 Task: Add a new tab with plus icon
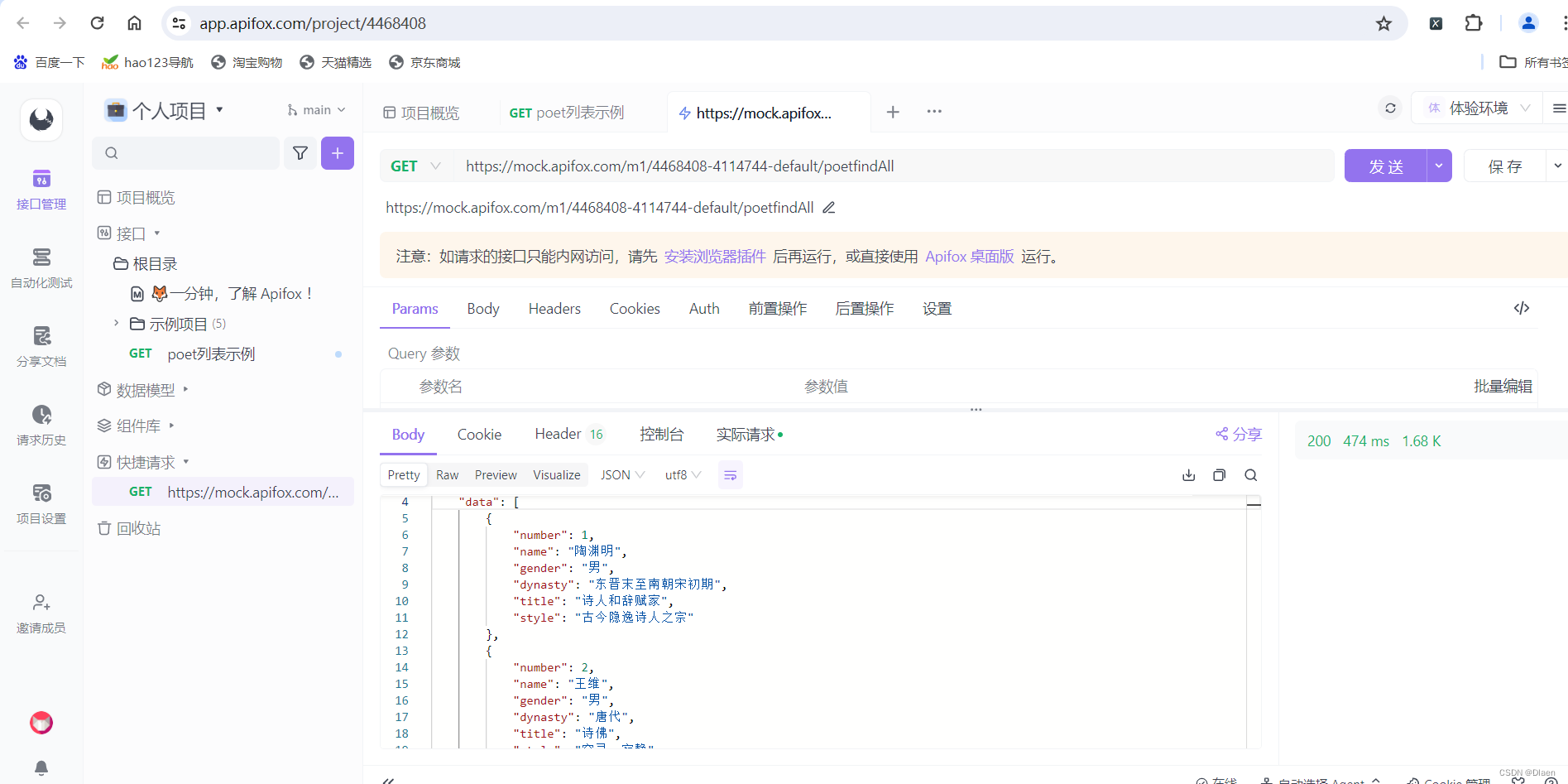893,112
